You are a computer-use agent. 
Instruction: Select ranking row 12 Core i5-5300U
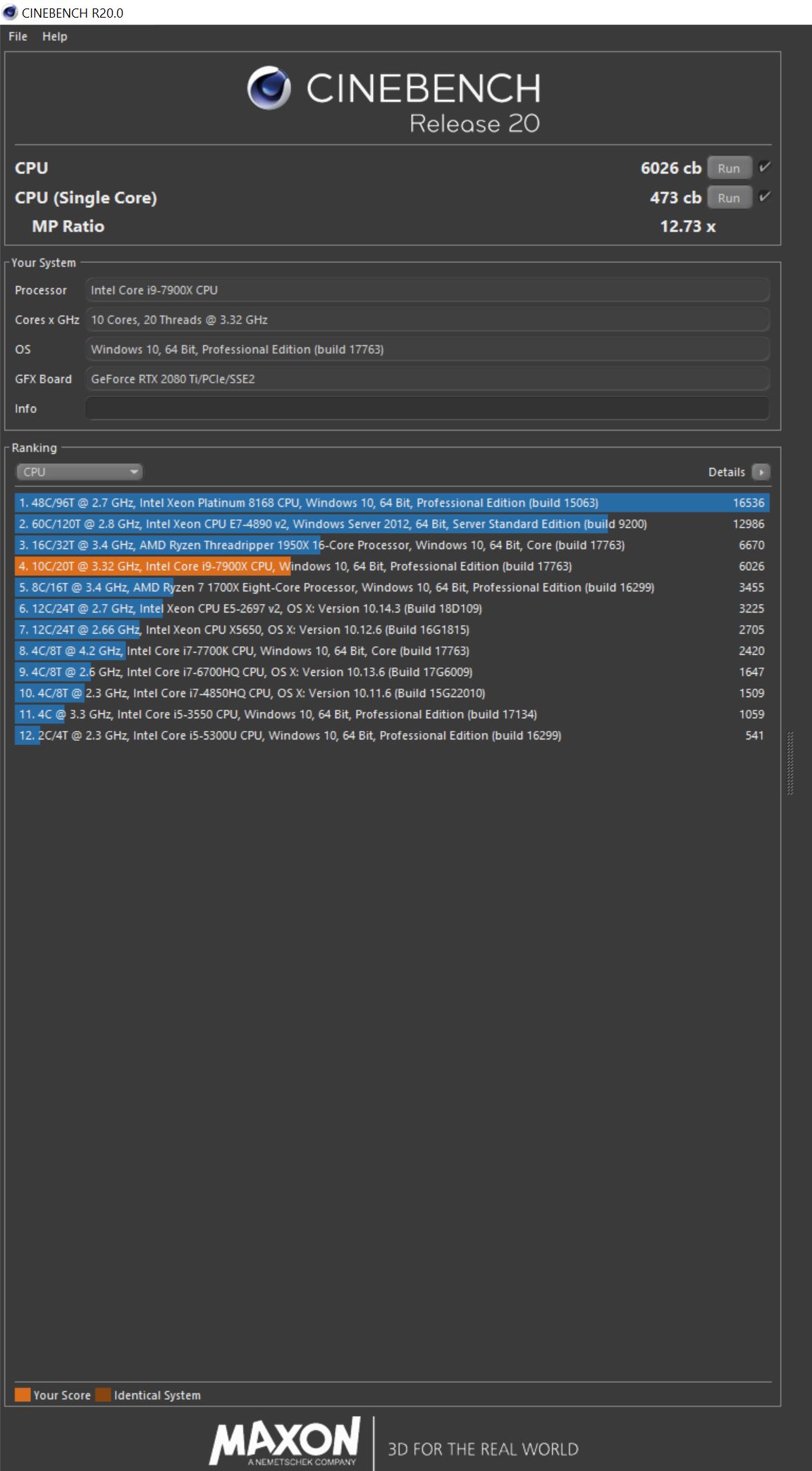click(x=392, y=736)
